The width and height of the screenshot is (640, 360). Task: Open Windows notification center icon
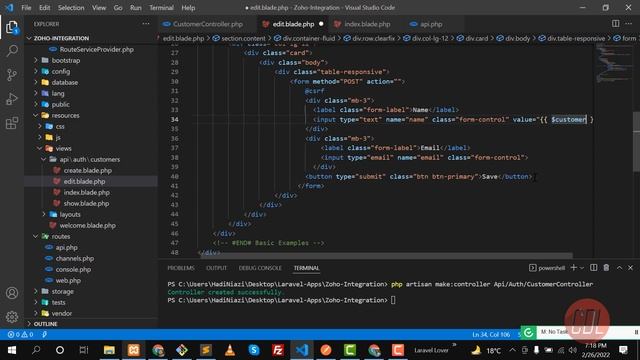click(623, 350)
